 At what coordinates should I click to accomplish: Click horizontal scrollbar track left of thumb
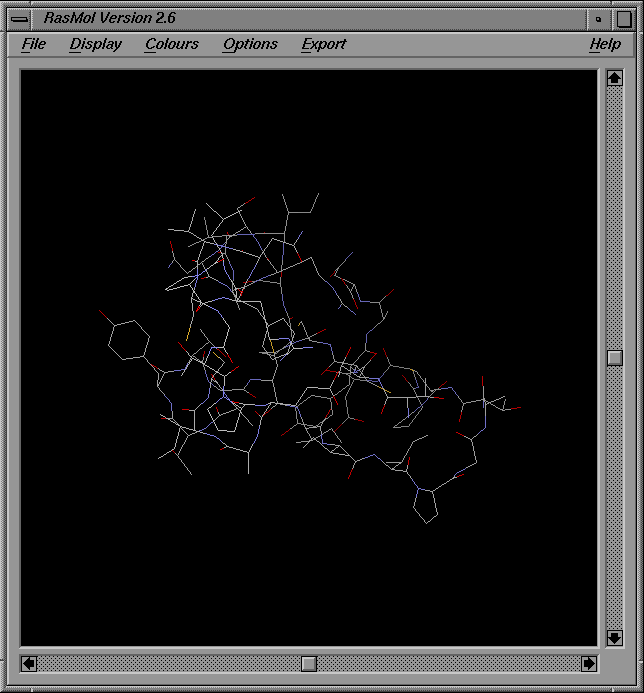(x=170, y=663)
